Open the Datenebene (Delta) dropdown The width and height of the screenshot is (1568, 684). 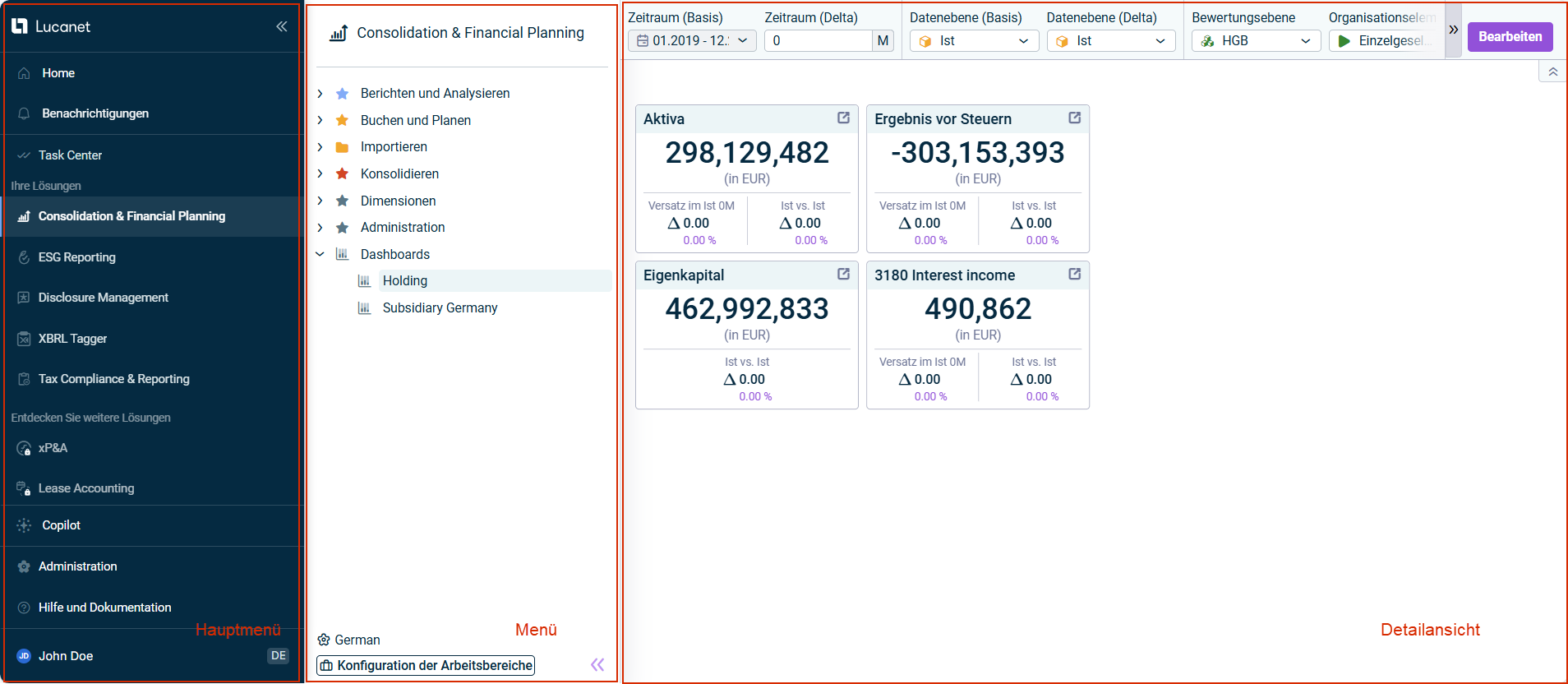tap(1111, 41)
